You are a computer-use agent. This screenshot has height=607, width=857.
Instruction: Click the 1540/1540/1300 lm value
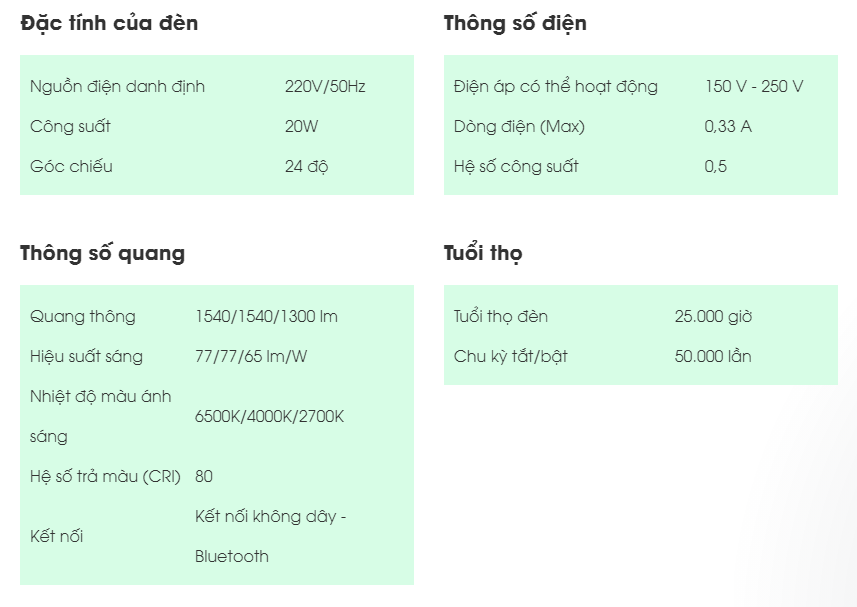[x=266, y=316]
